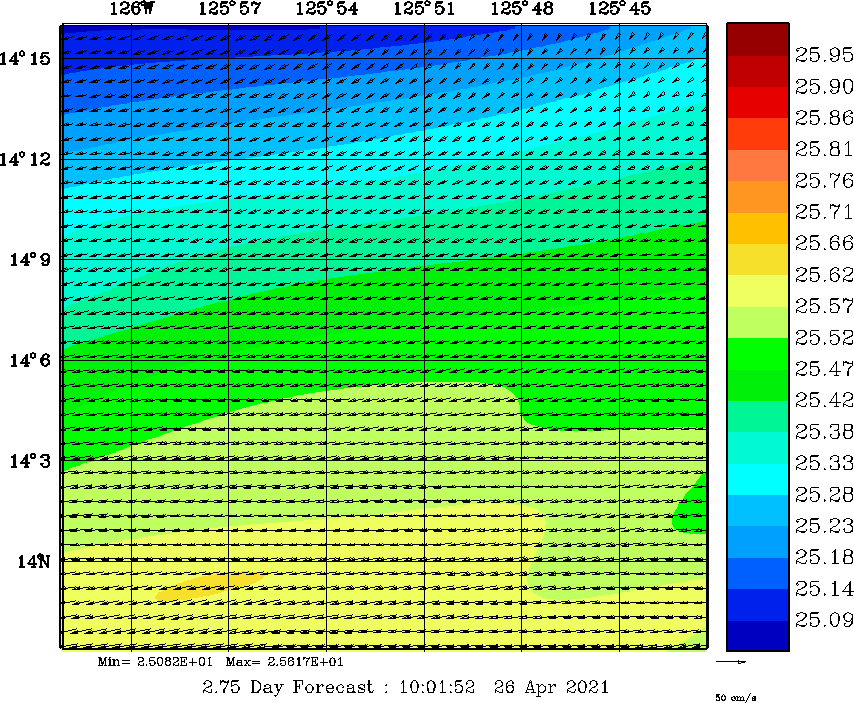This screenshot has height=703, width=854.
Task: Pick the colorbar swatch between 25.33 and 25.28
Action: [758, 479]
